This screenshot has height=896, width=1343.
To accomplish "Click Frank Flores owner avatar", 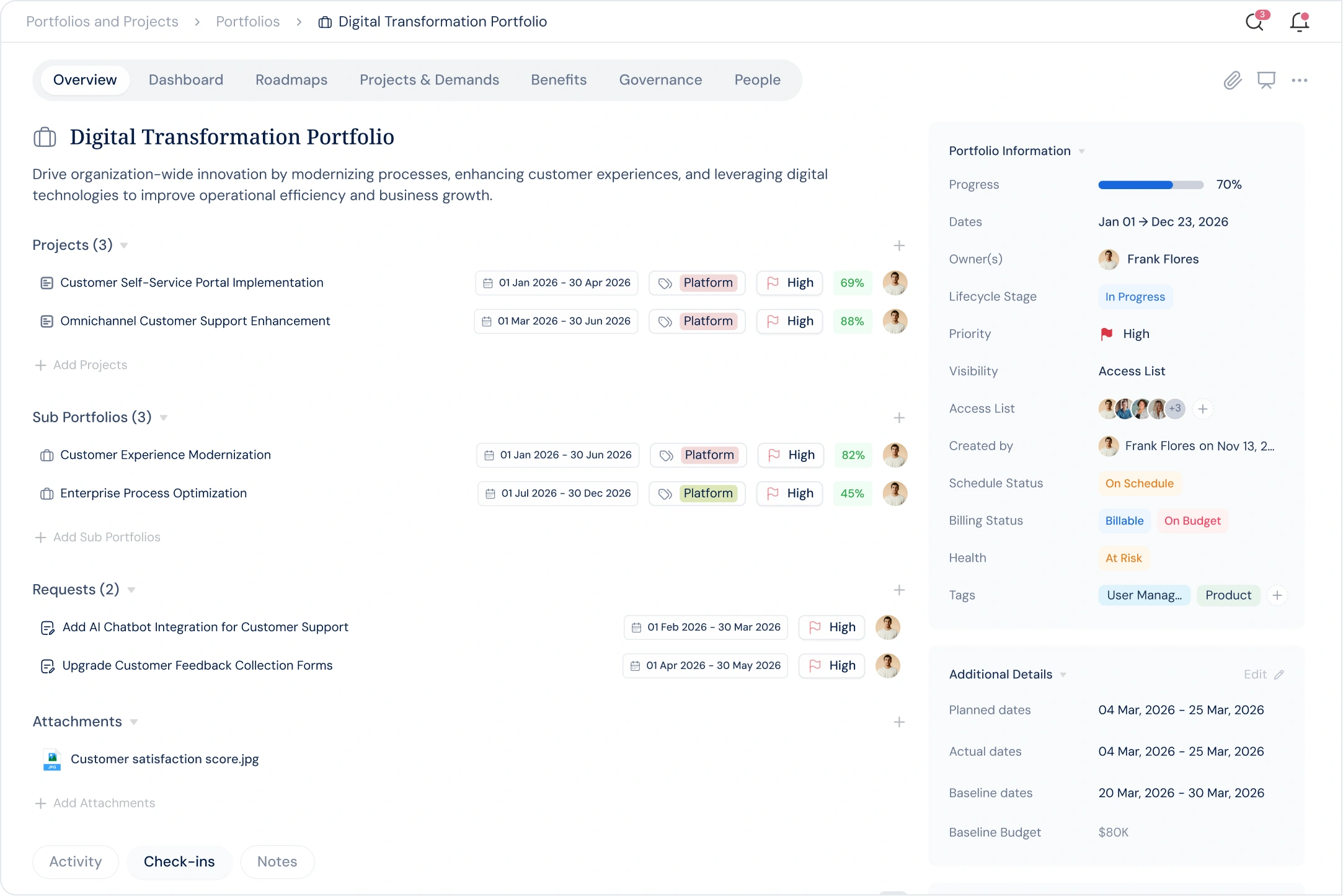I will (x=1109, y=259).
